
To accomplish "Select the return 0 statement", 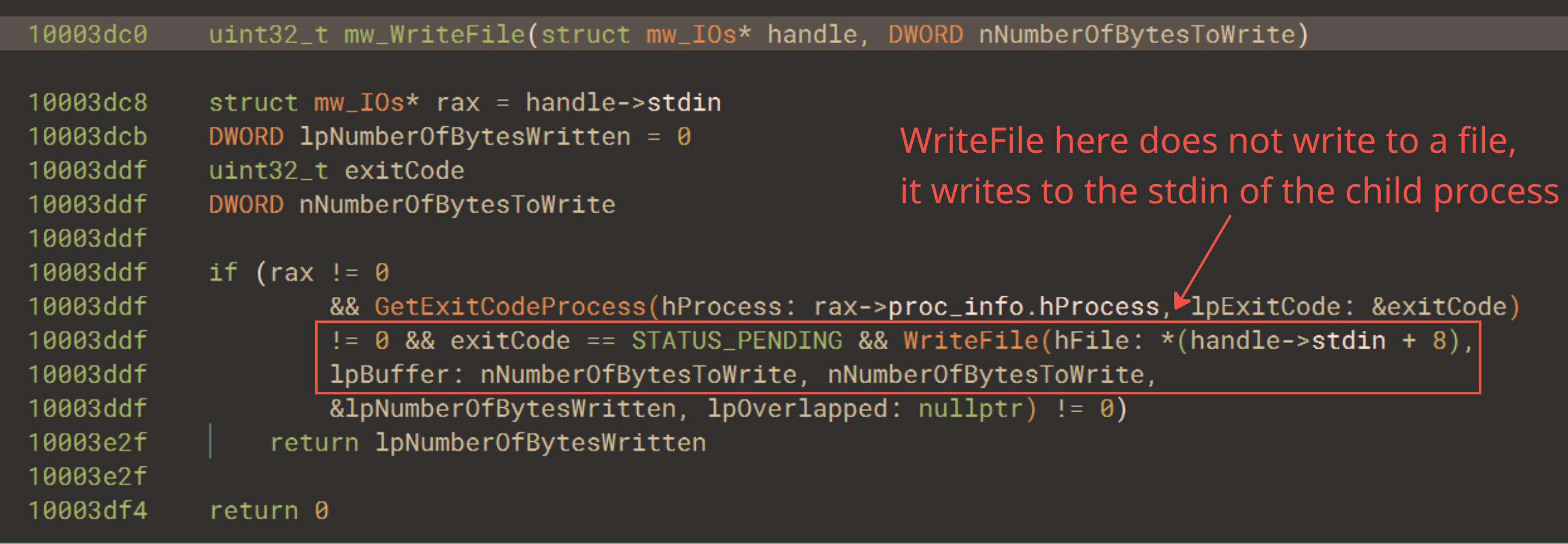I will (x=269, y=511).
